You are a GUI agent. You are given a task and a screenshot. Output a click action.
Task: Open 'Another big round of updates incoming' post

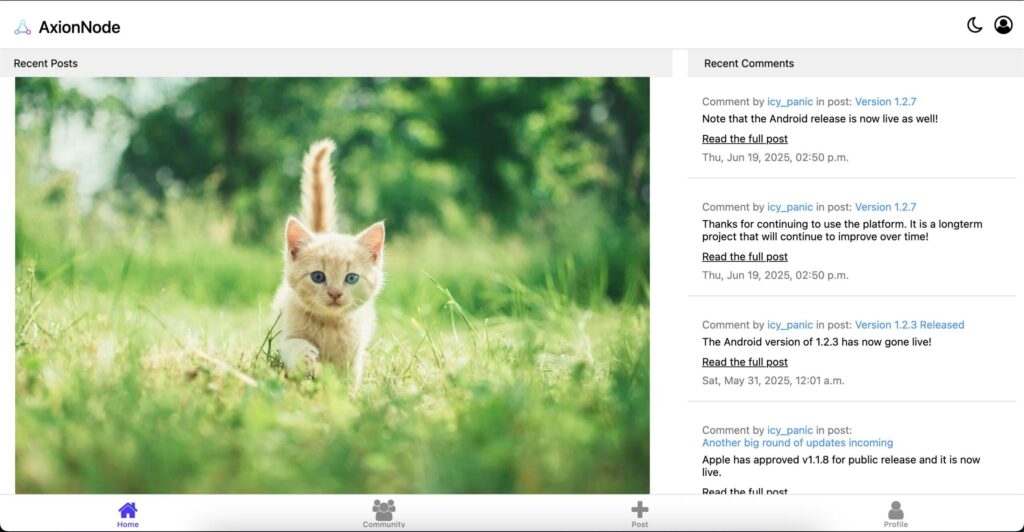click(797, 443)
